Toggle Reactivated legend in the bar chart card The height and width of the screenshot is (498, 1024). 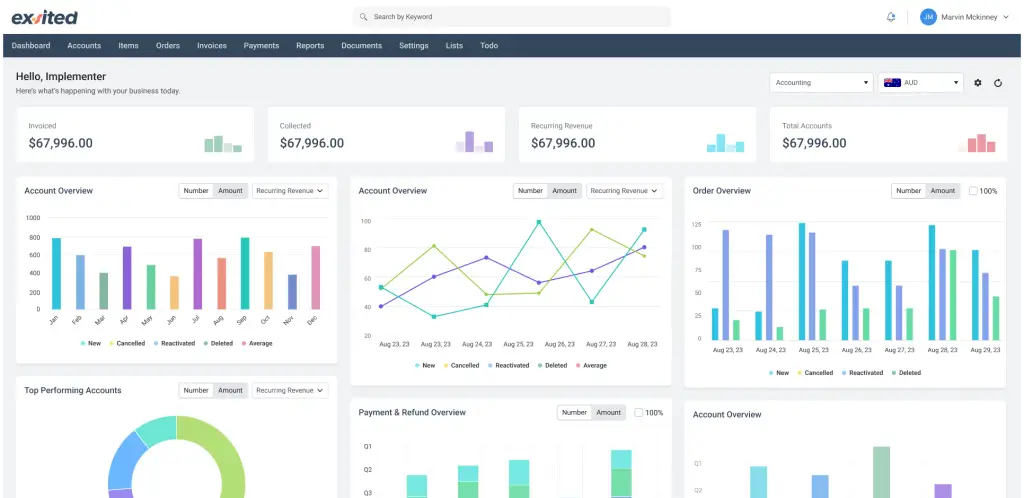tap(174, 343)
